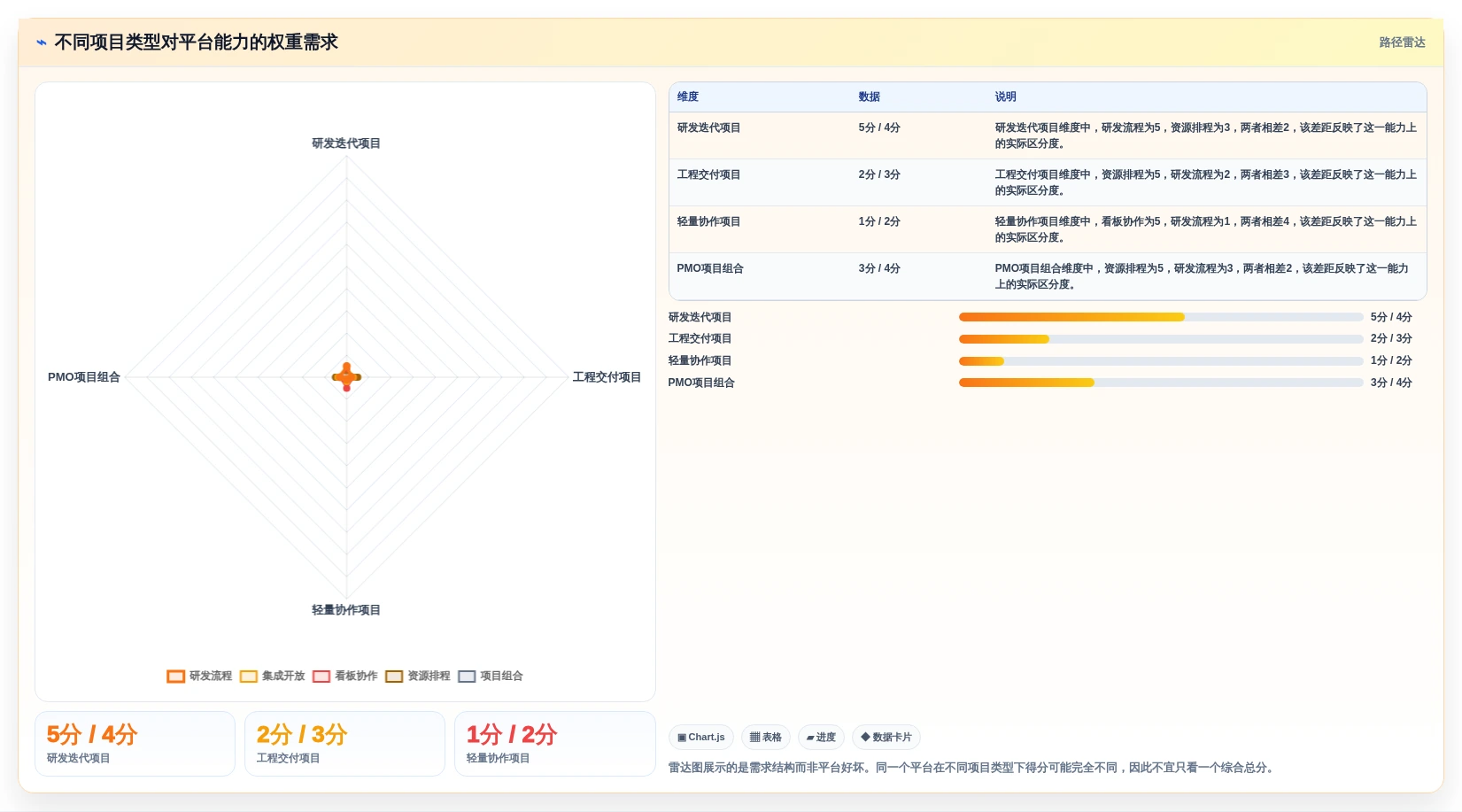
Task: Click the PMO项目组合维度中 description text
Action: [1202, 276]
